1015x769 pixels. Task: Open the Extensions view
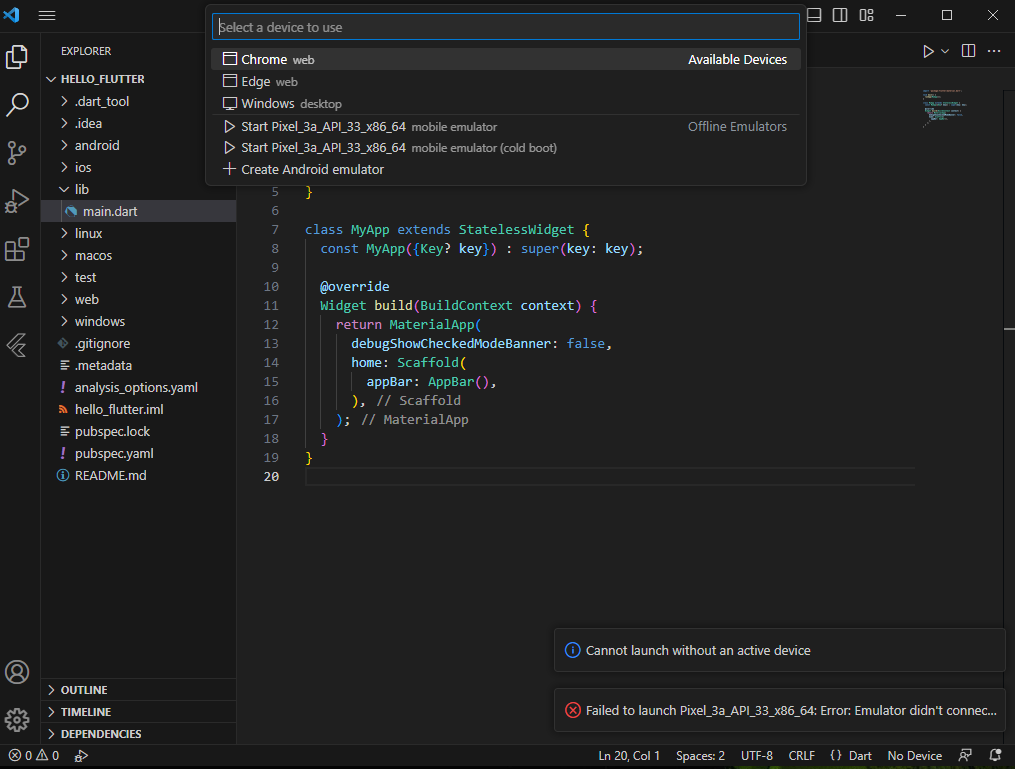(17, 249)
